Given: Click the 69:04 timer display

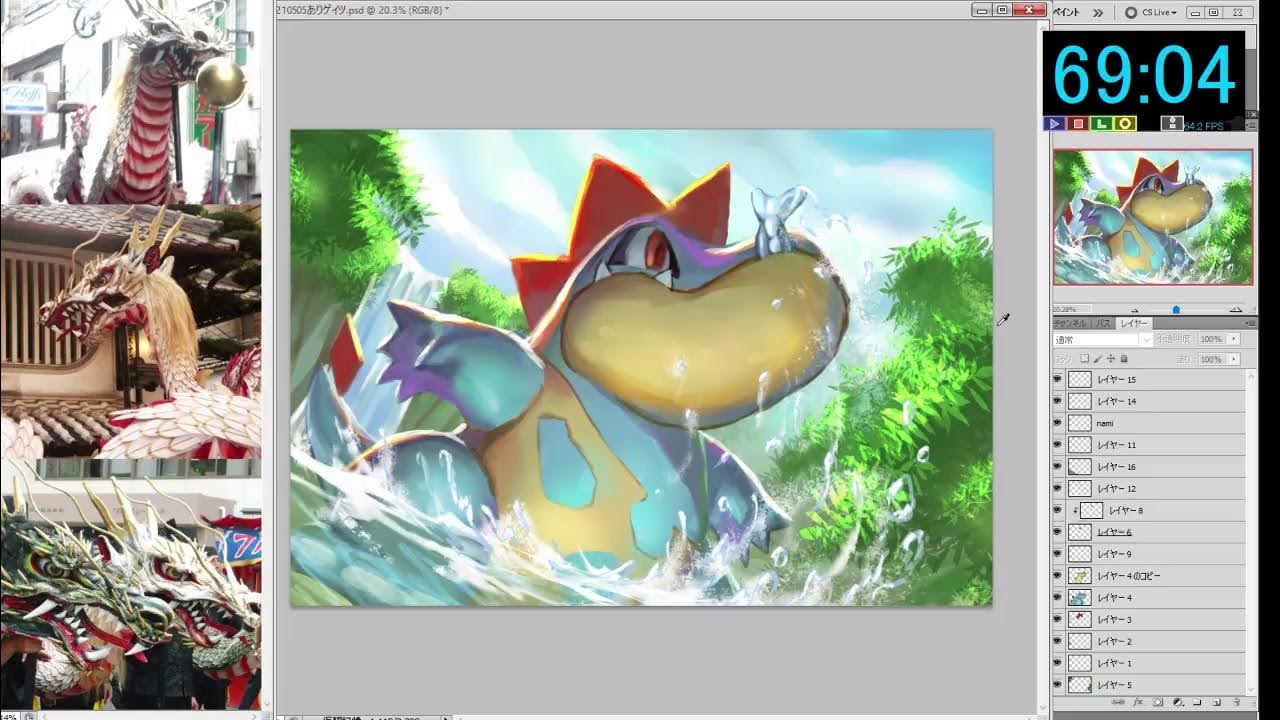Looking at the screenshot, I should (1144, 74).
